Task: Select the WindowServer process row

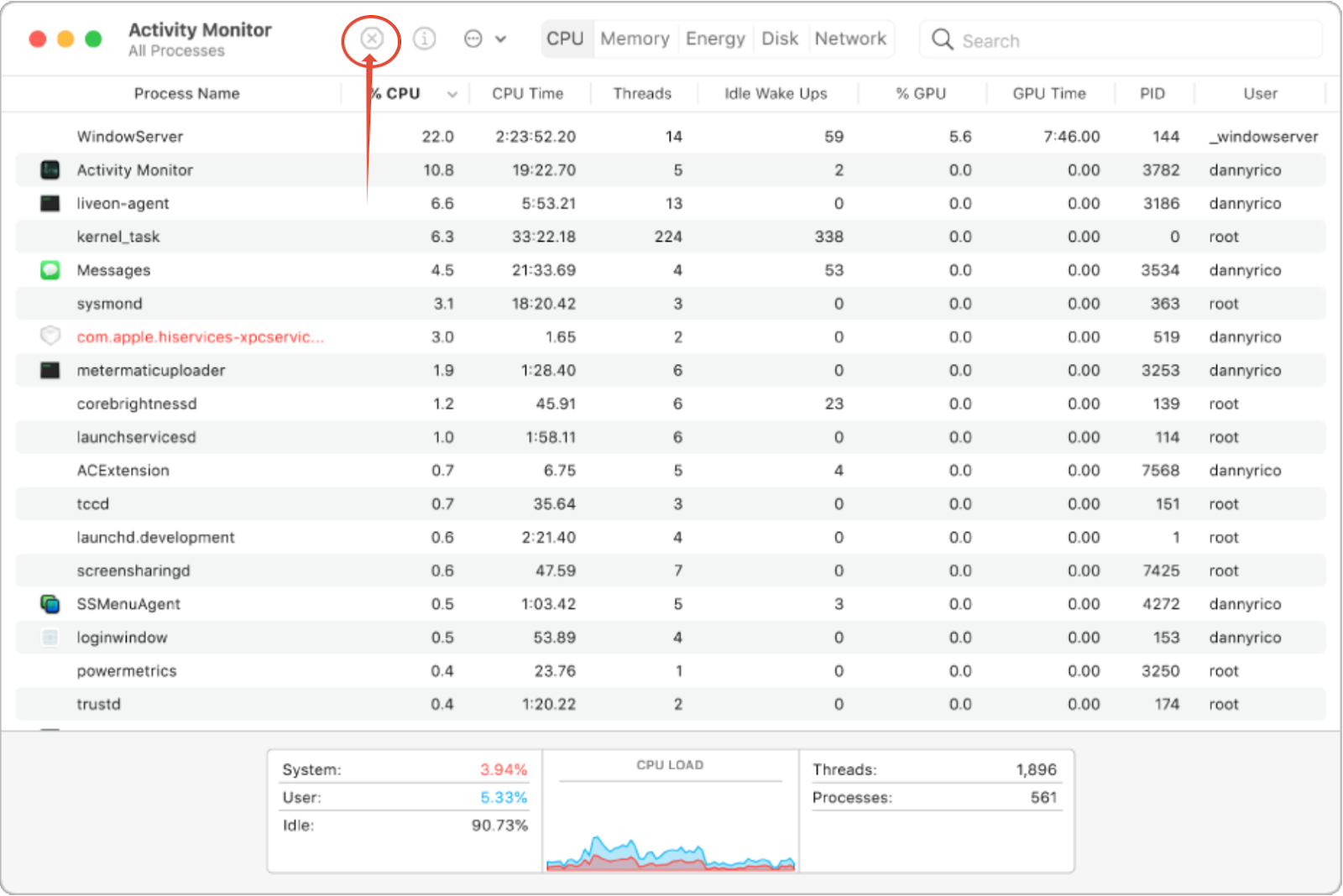Action: coord(671,137)
